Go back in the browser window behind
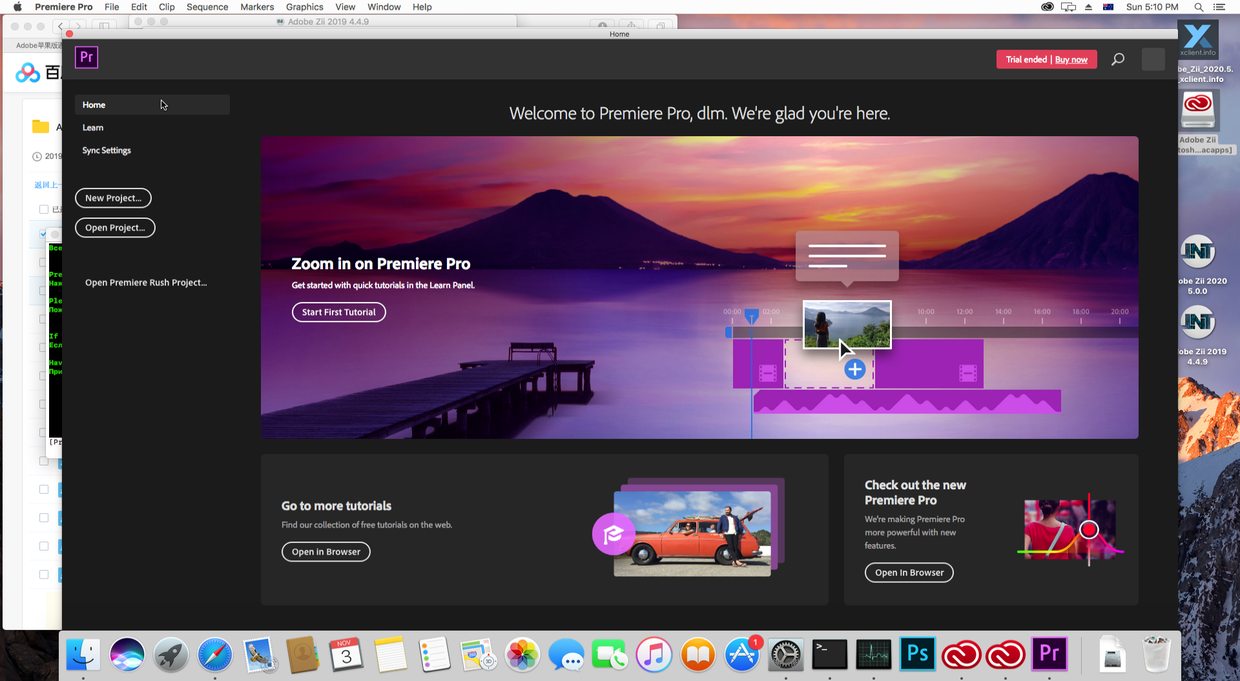 click(x=60, y=25)
